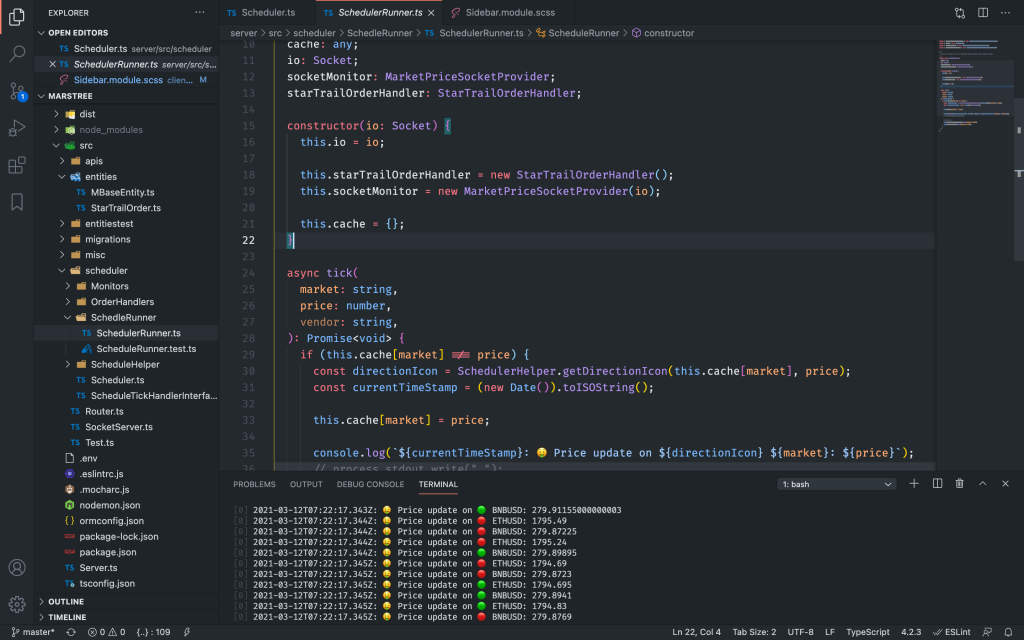Viewport: 1024px width, 640px height.
Task: Switch to the PROBLEMS panel tab
Action: (254, 484)
